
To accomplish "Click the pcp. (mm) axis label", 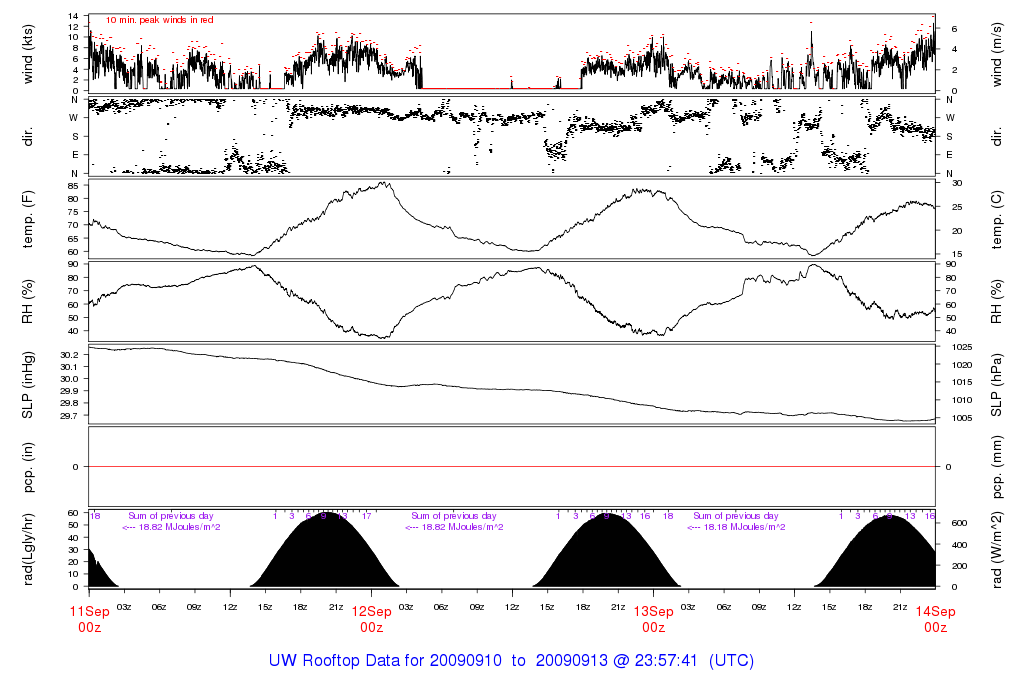I will 997,467.
